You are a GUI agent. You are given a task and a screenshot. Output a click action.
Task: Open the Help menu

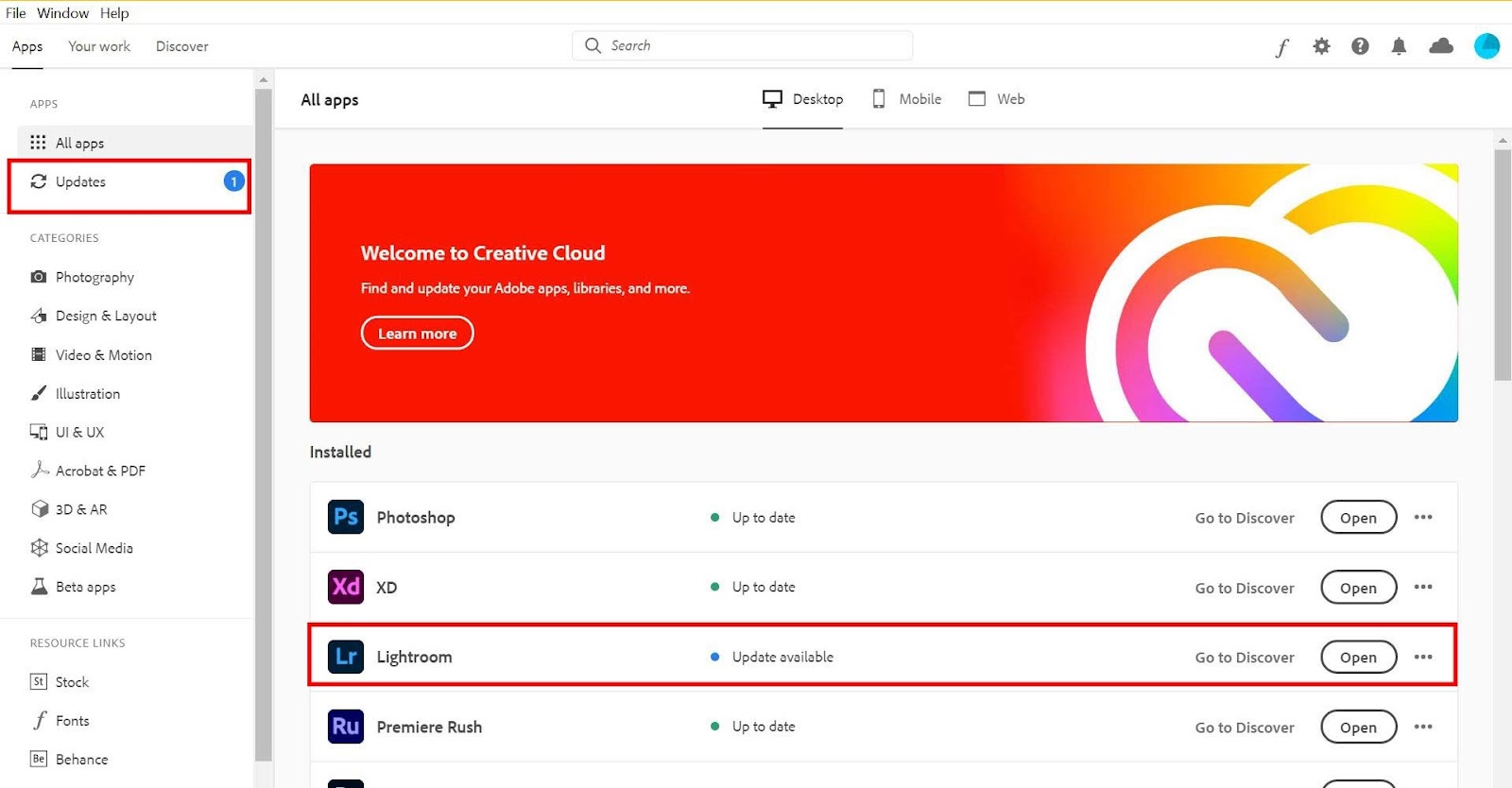point(114,13)
